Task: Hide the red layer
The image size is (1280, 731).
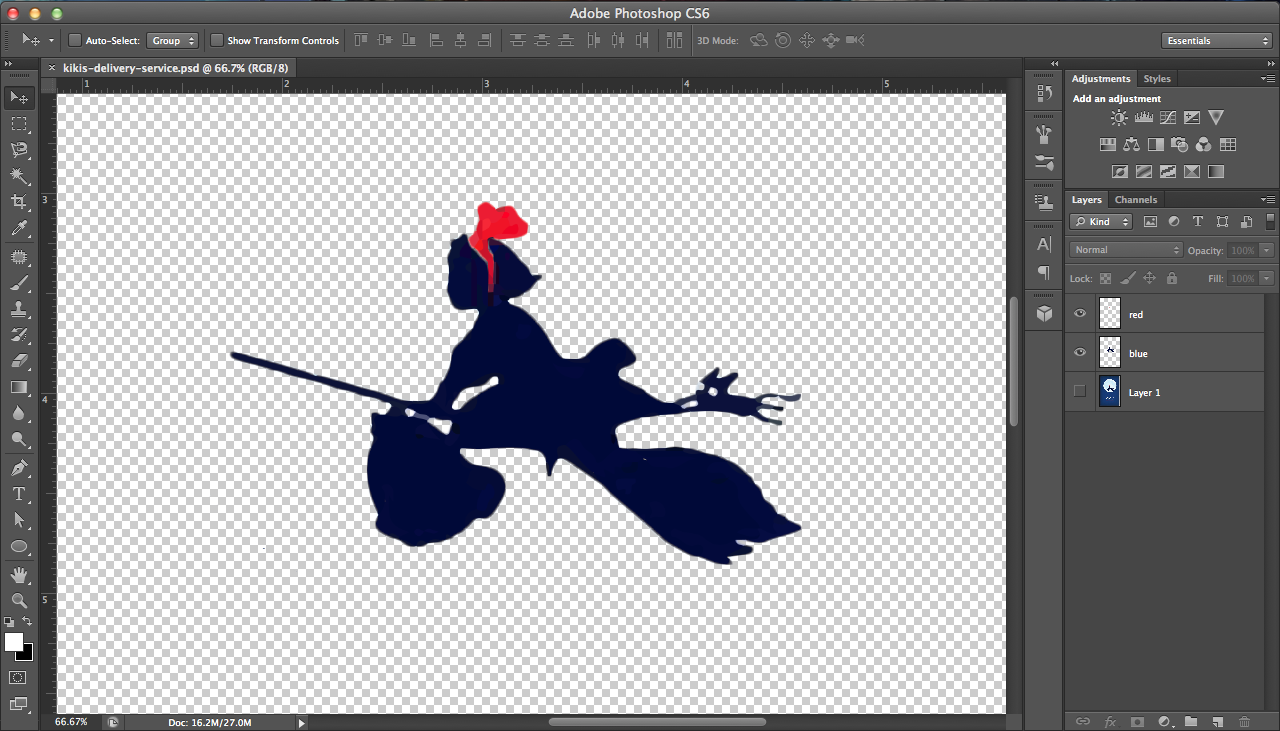Action: click(1080, 314)
